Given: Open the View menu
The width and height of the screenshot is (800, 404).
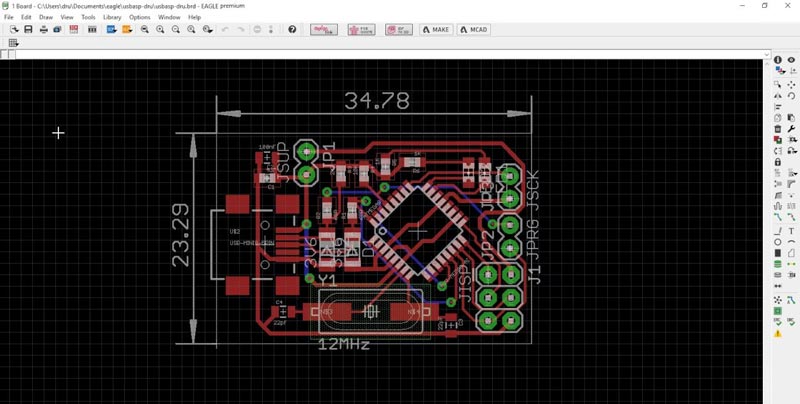Looking at the screenshot, I should tap(67, 17).
